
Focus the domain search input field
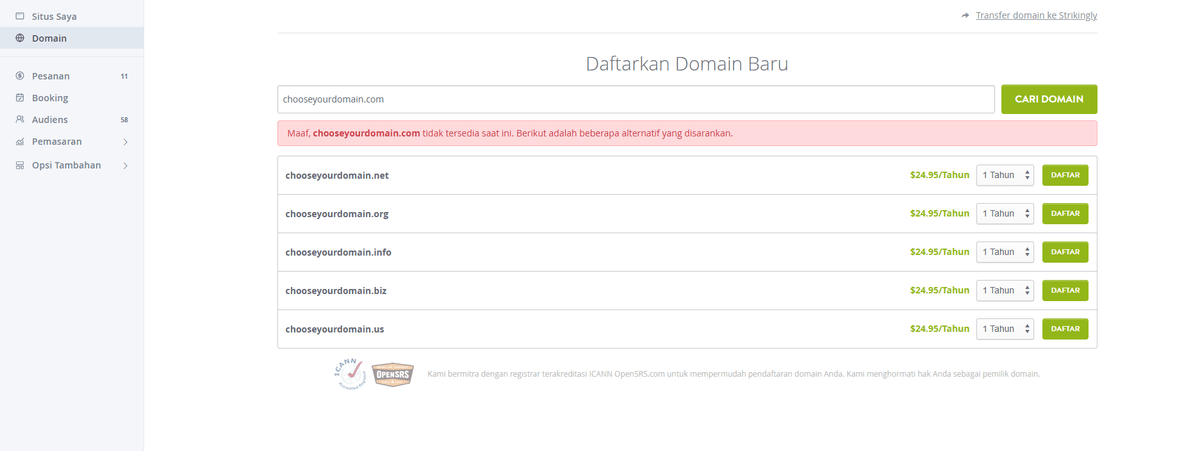pyautogui.click(x=636, y=99)
